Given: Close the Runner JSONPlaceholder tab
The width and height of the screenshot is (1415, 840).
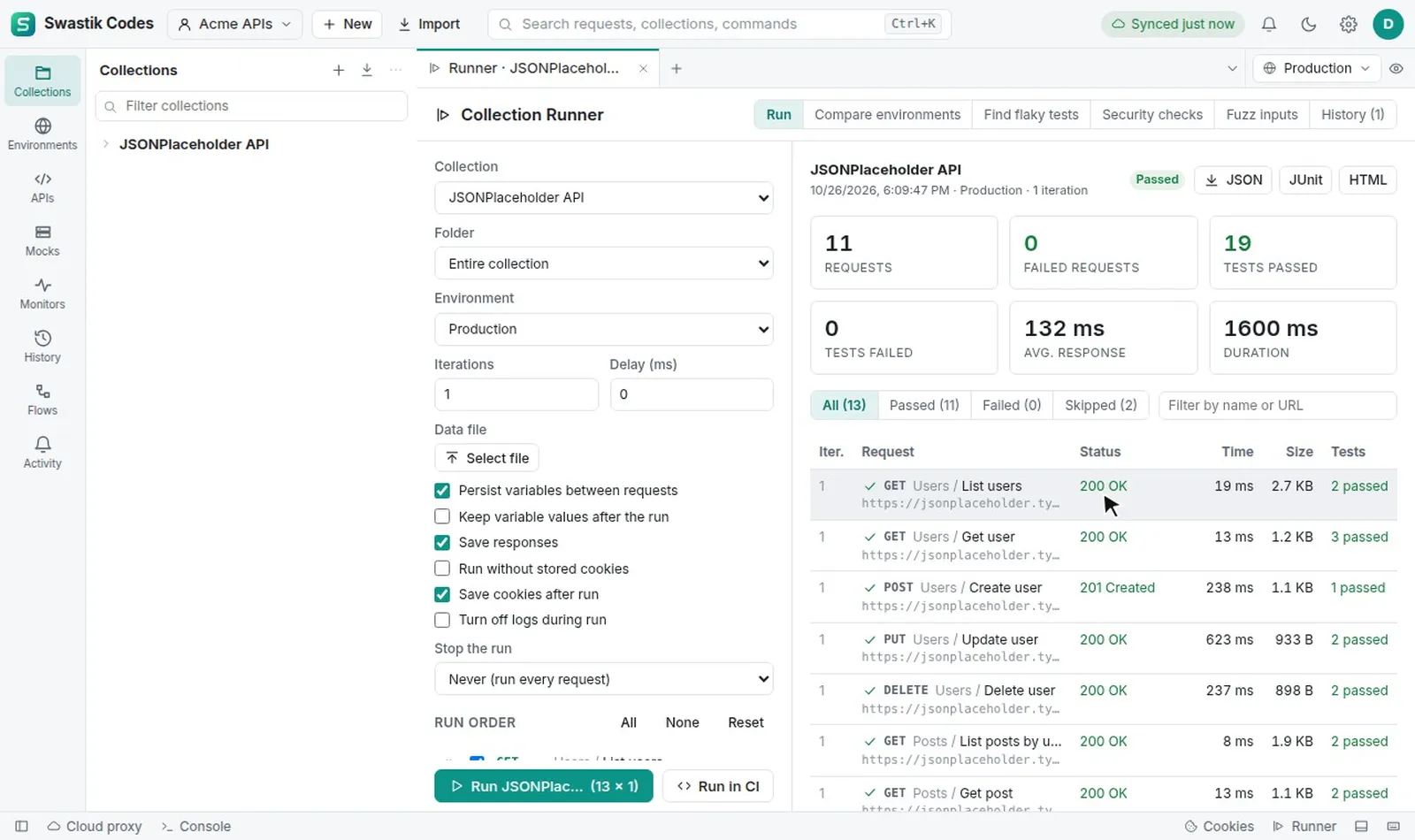Looking at the screenshot, I should click(643, 68).
